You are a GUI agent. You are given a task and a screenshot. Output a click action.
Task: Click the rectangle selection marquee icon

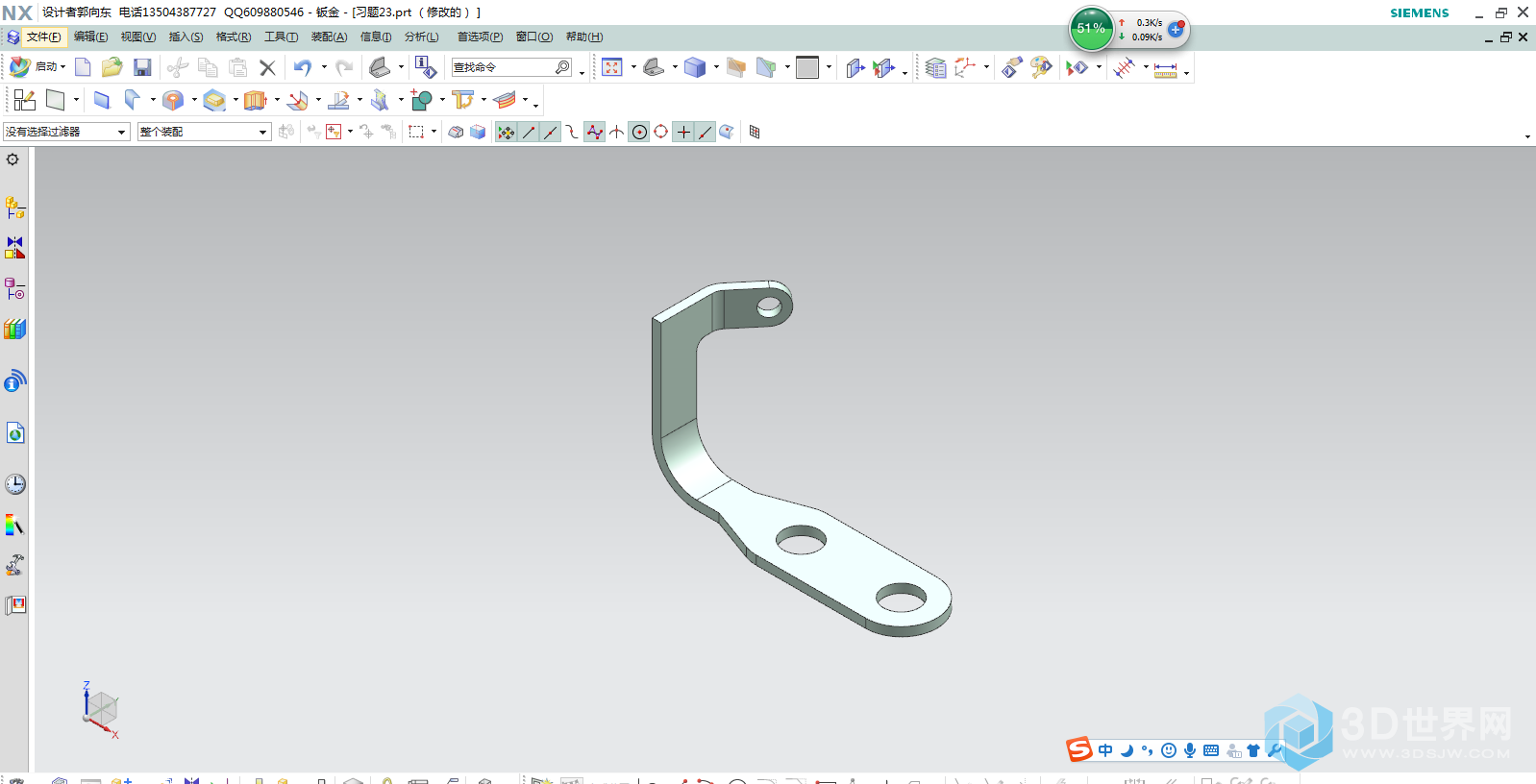point(416,132)
